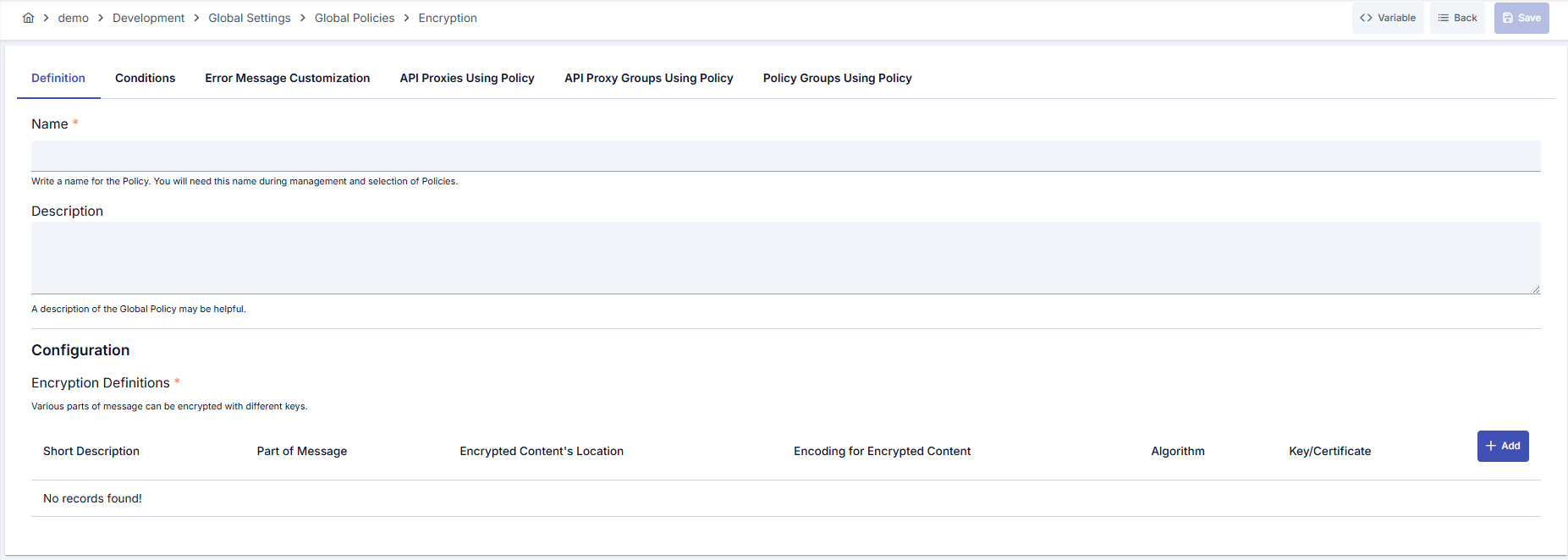Click Encoding for Encrypted Content header
The width and height of the screenshot is (1568, 560).
coord(882,451)
